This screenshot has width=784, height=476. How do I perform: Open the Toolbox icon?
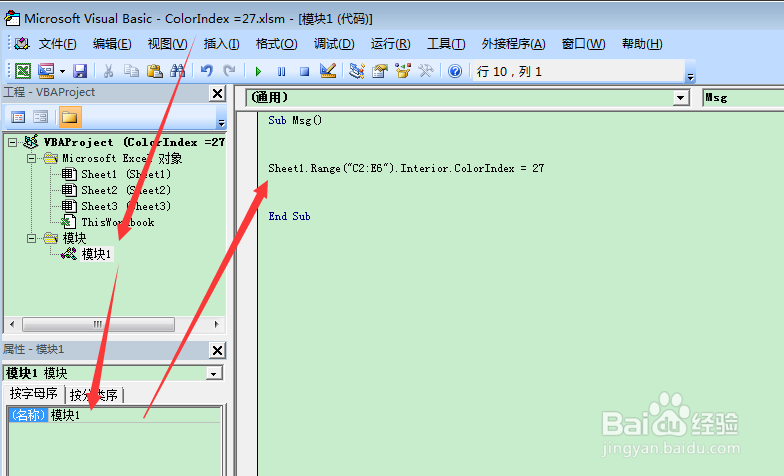point(426,71)
